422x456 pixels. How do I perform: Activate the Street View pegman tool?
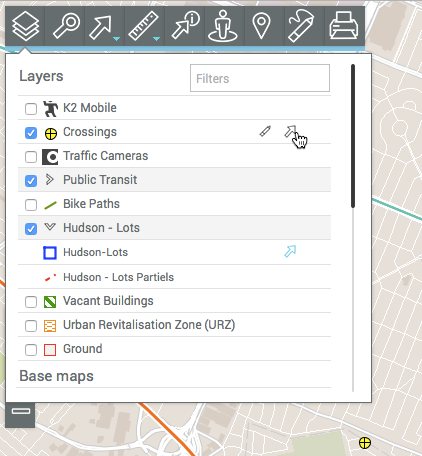coord(223,26)
